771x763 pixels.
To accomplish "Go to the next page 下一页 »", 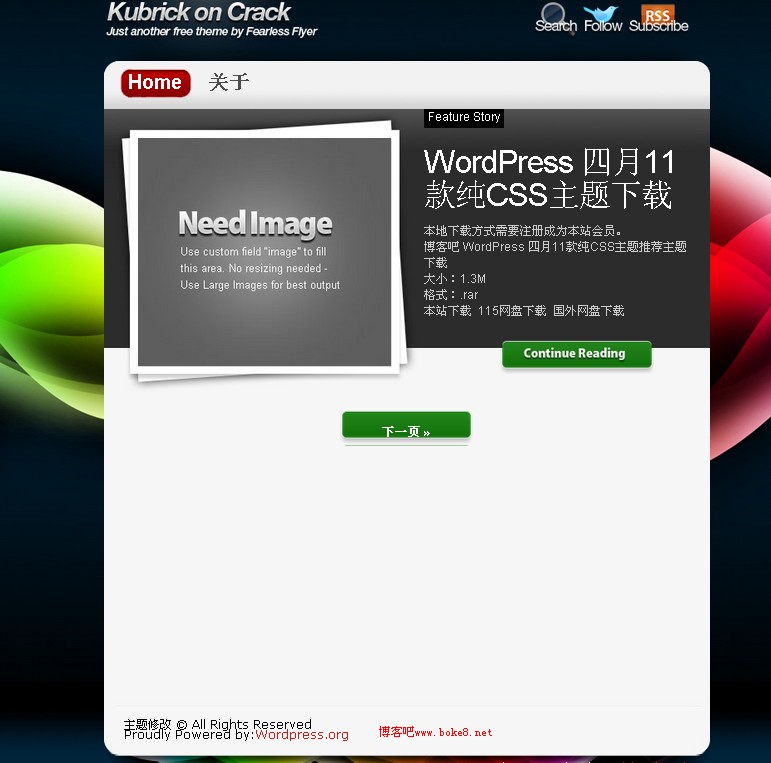I will click(406, 425).
